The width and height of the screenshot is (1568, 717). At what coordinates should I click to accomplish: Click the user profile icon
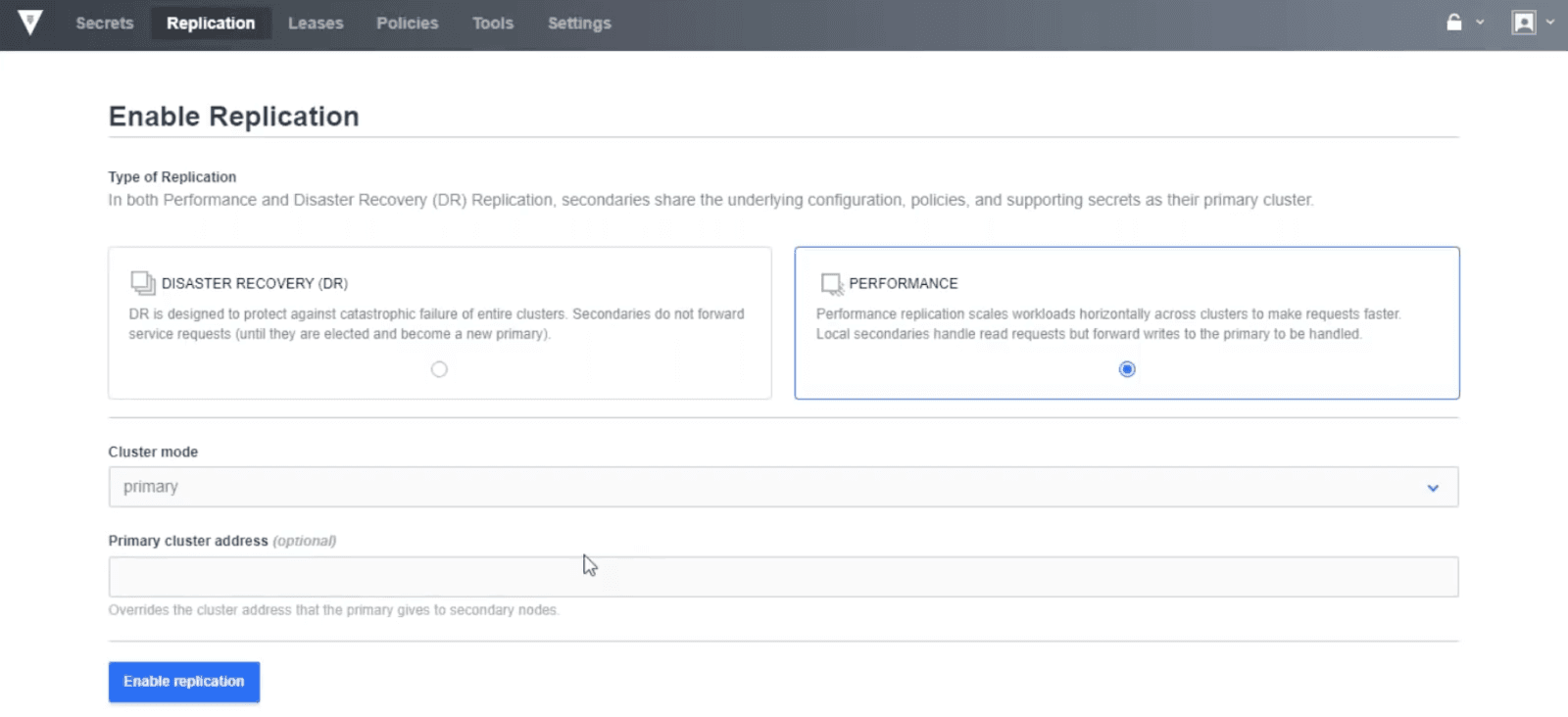[x=1523, y=23]
